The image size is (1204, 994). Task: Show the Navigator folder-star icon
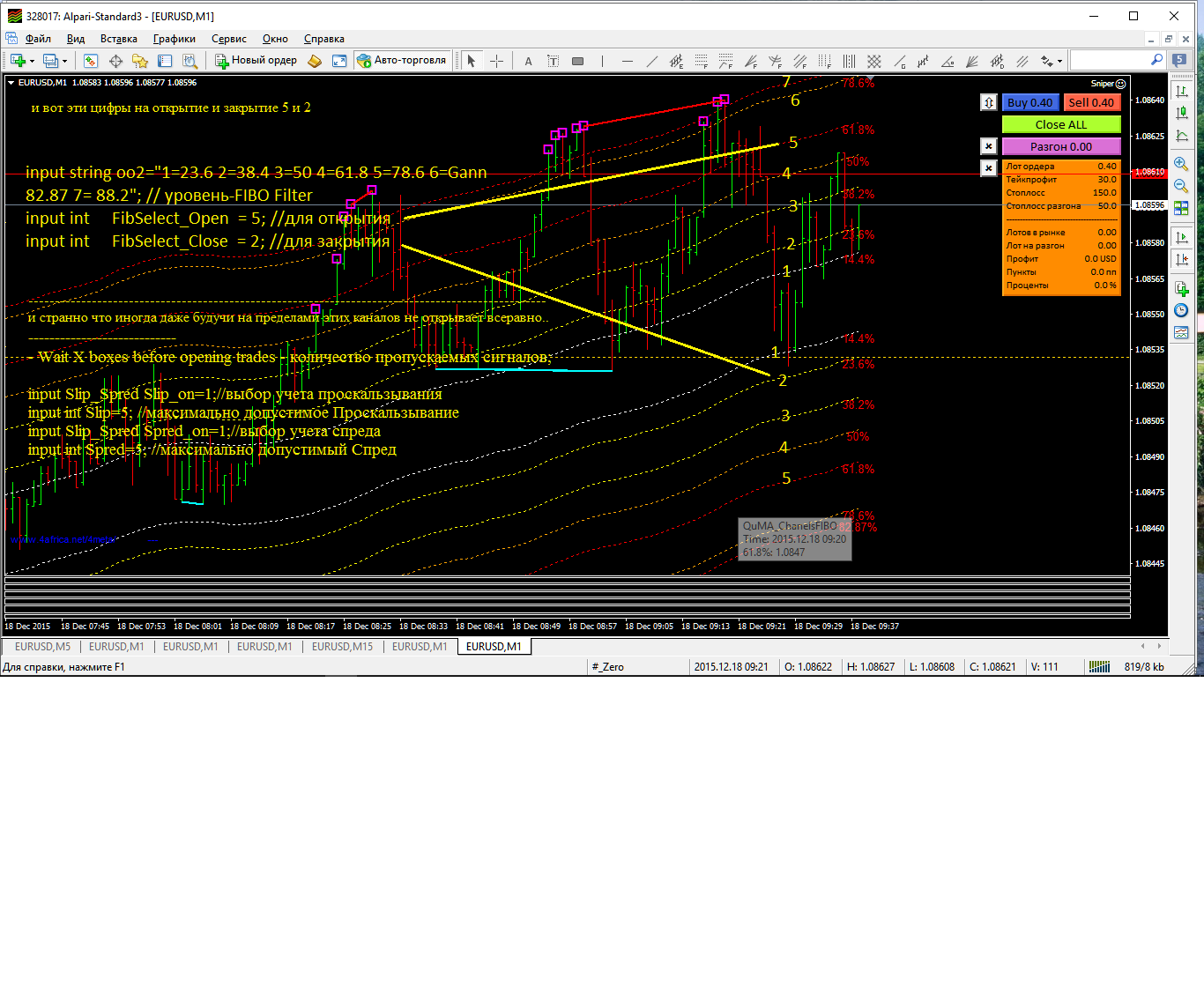click(140, 61)
